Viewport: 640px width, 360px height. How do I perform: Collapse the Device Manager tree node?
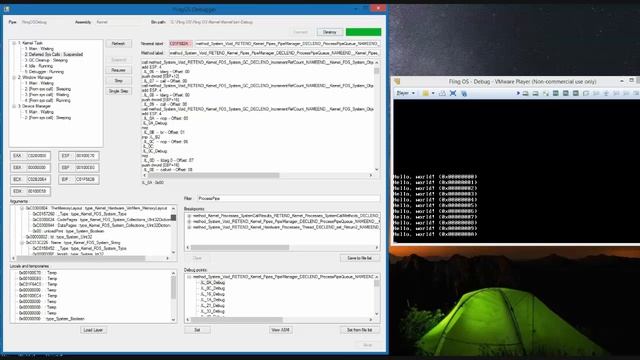pyautogui.click(x=14, y=106)
